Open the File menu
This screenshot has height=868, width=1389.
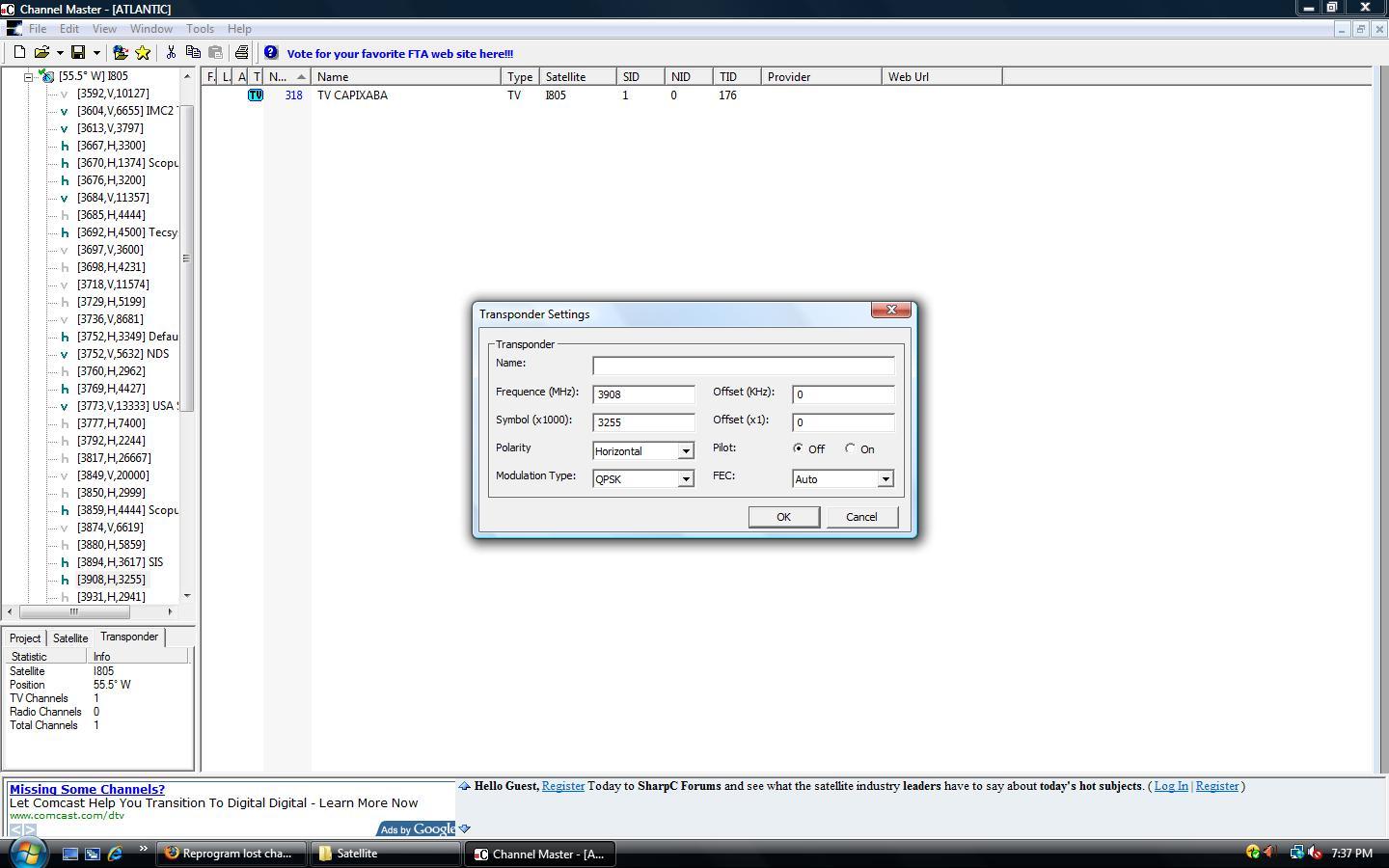pyautogui.click(x=38, y=29)
